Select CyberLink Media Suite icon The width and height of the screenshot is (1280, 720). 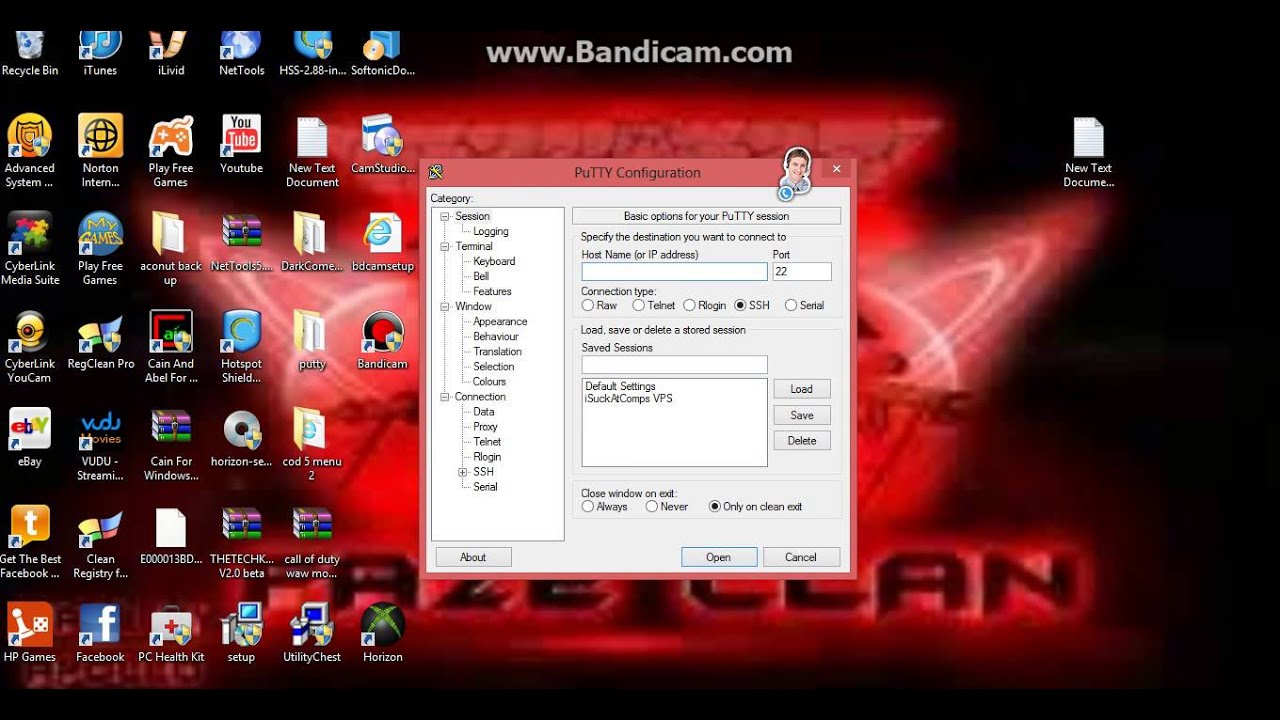(x=30, y=249)
